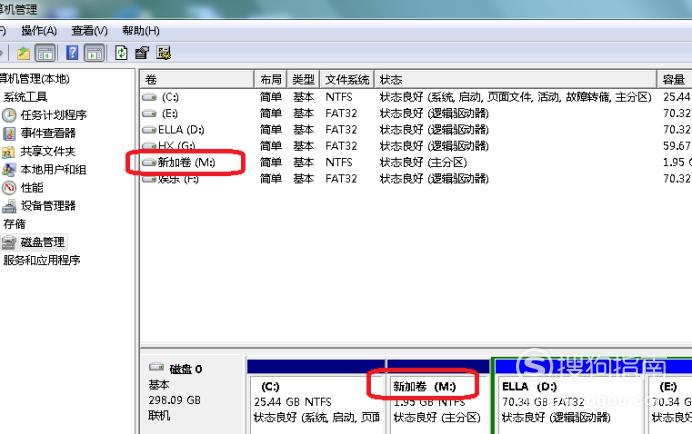Click the performance gauge icon beside 性能
The image size is (692, 434).
click(9, 188)
